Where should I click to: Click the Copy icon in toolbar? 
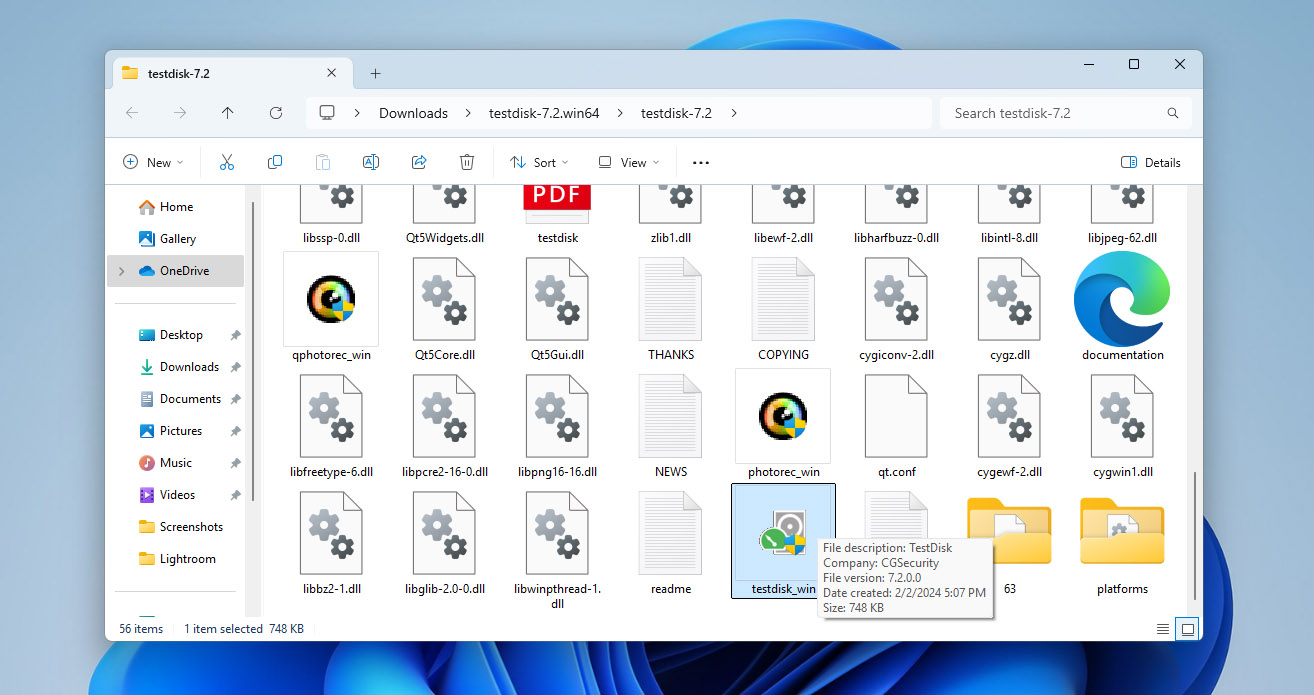click(x=275, y=162)
